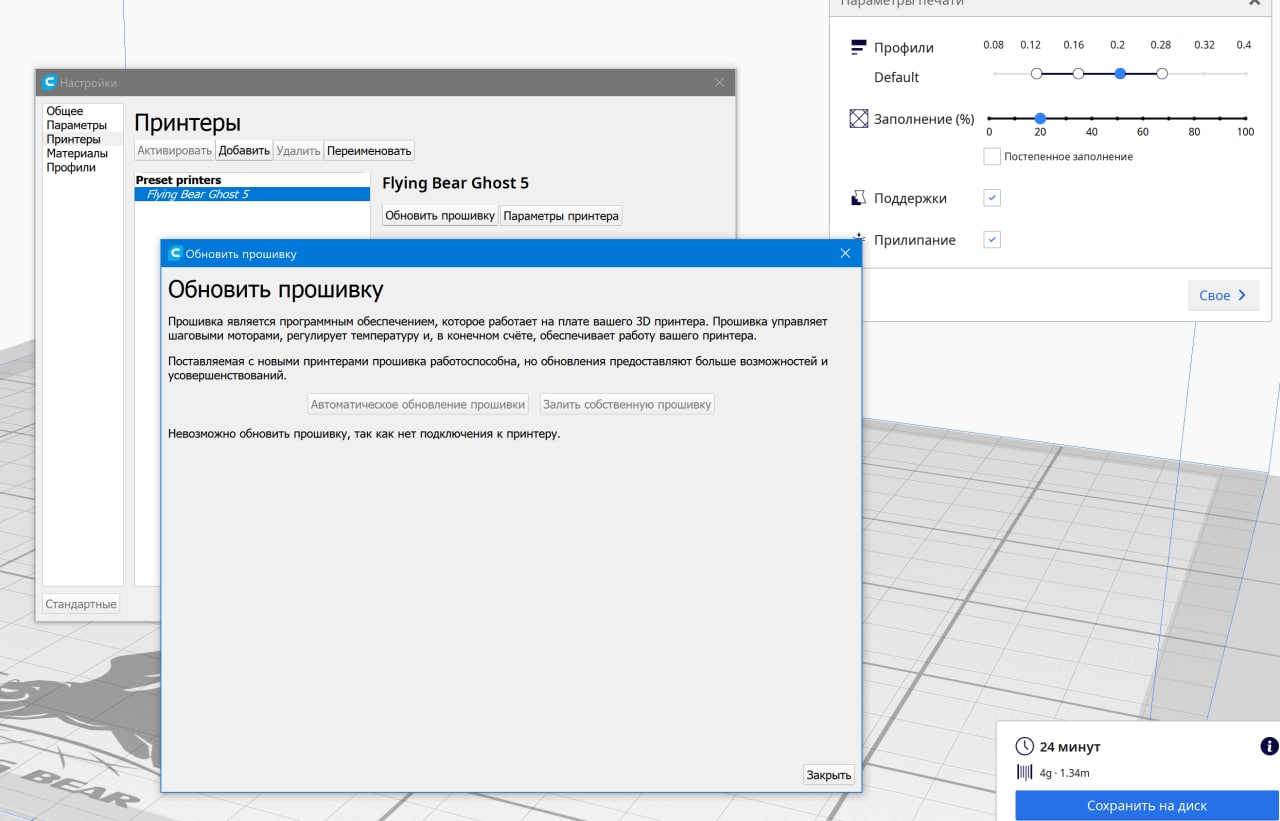Viewport: 1280px width, 821px height.
Task: Click Сохранить на диск
Action: pyautogui.click(x=1147, y=805)
